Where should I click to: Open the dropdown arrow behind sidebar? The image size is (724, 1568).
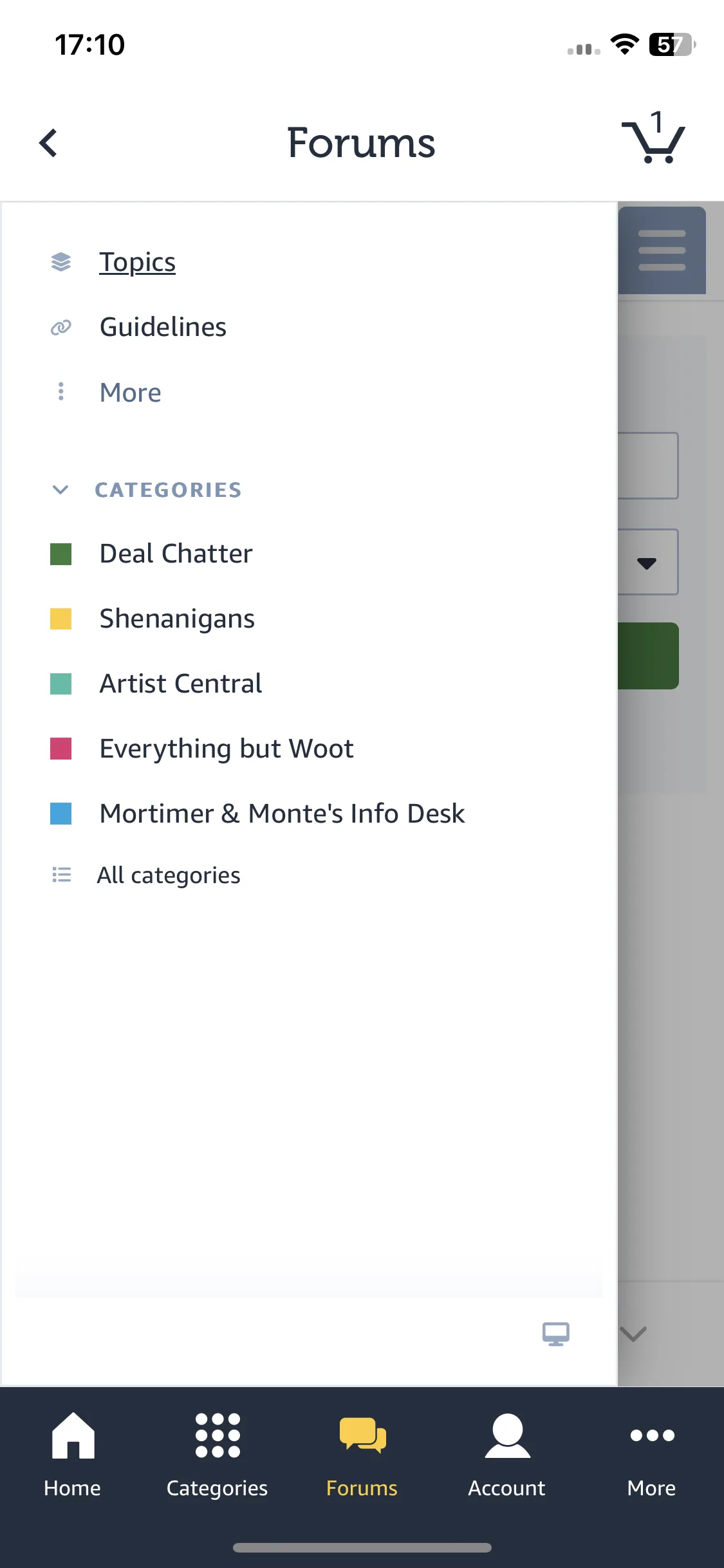point(647,563)
